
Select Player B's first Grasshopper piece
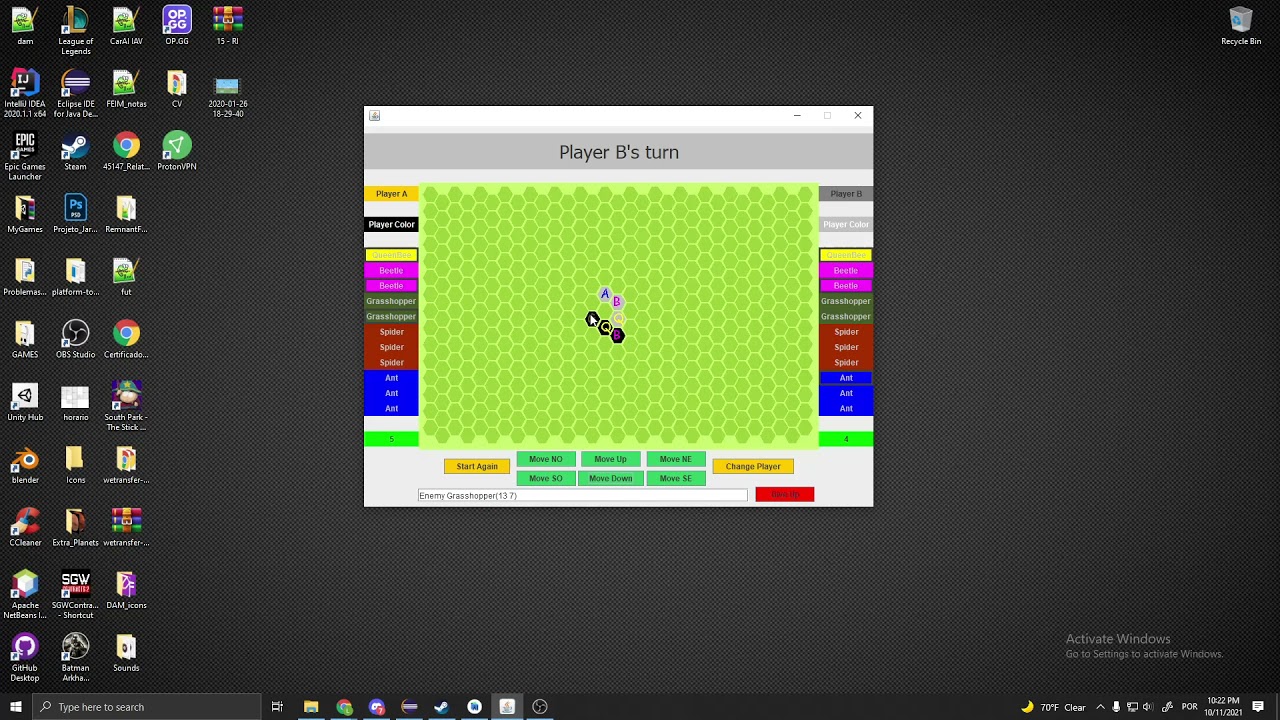[x=846, y=301]
